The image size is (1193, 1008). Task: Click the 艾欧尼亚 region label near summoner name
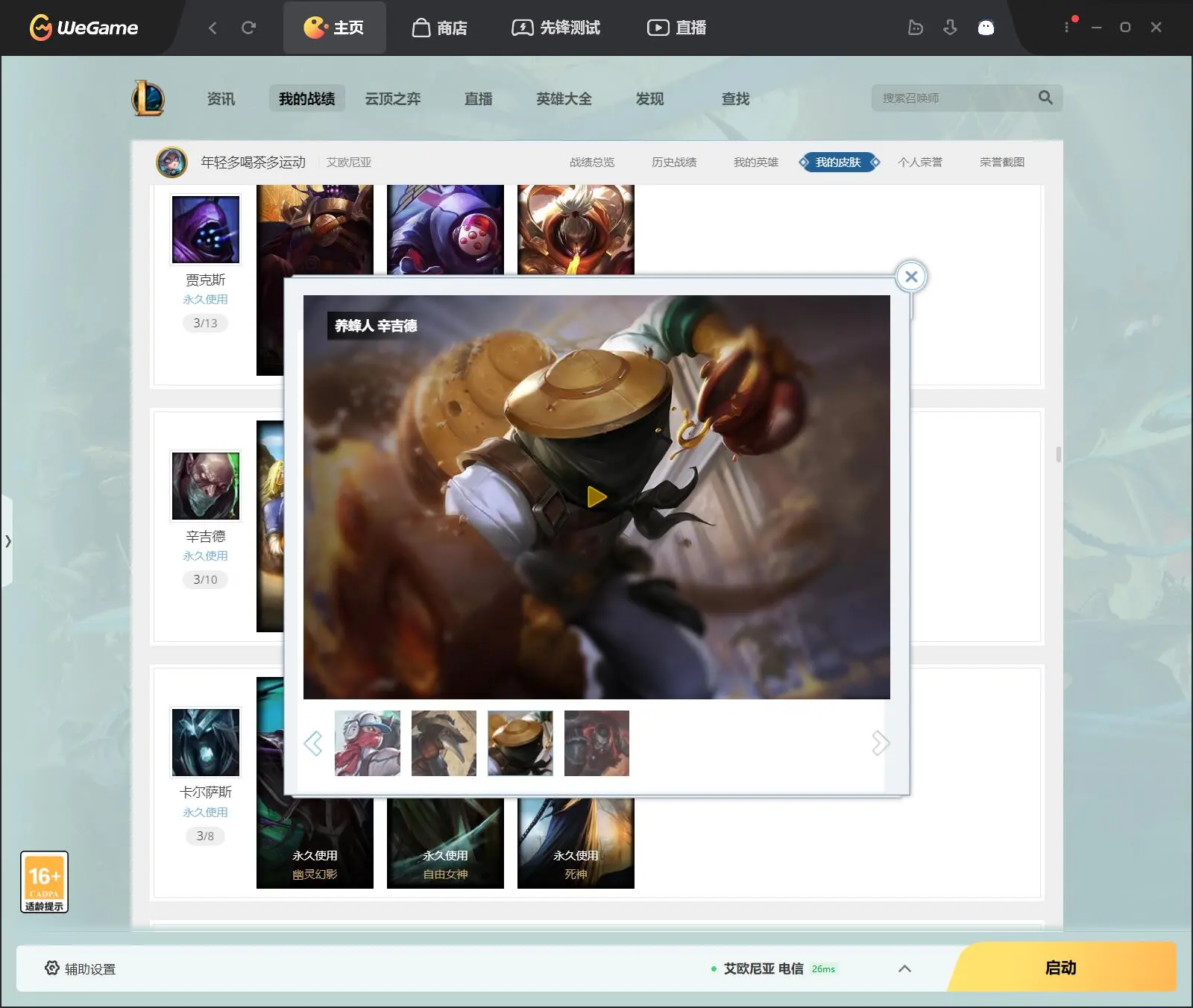(x=349, y=162)
